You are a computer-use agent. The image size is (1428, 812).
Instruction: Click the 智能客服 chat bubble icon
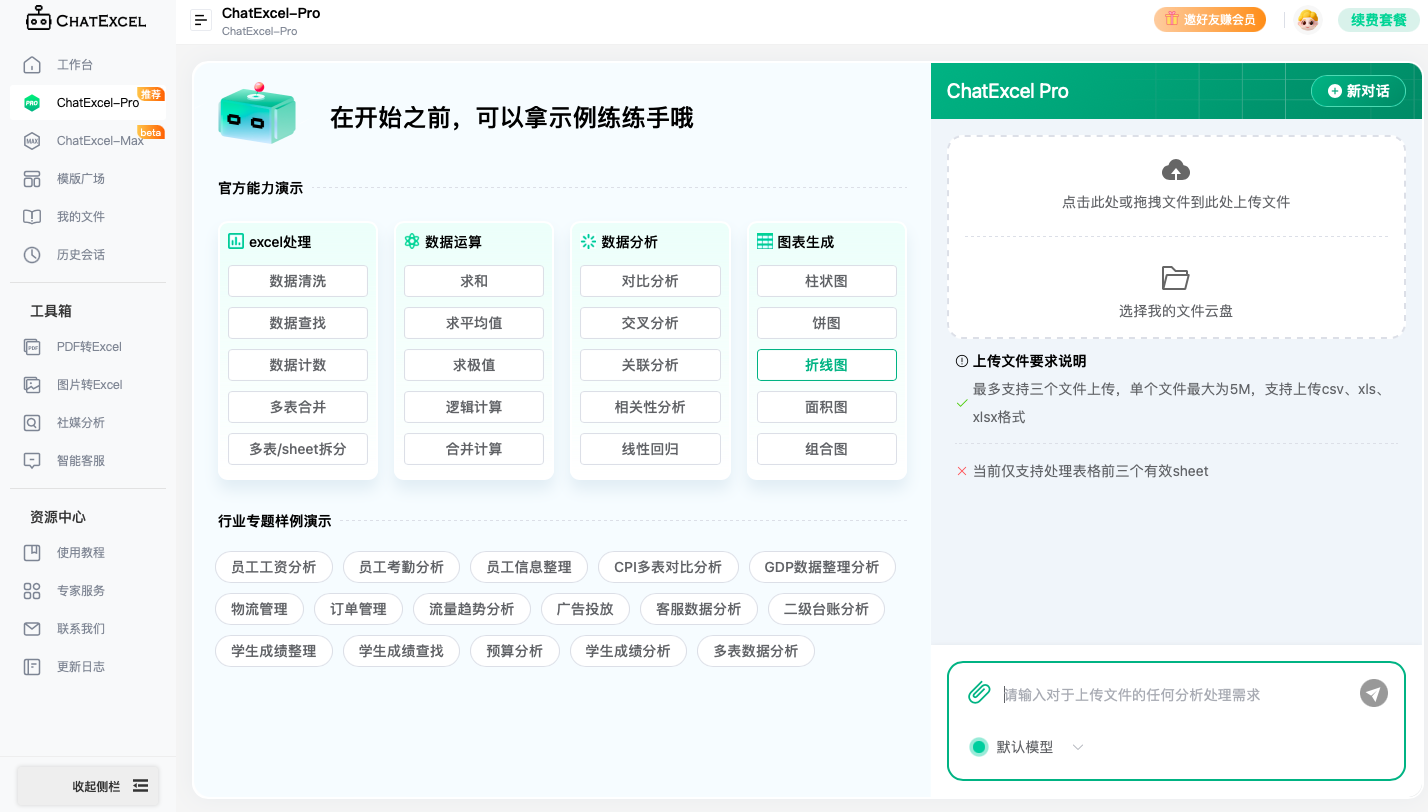[x=33, y=461]
